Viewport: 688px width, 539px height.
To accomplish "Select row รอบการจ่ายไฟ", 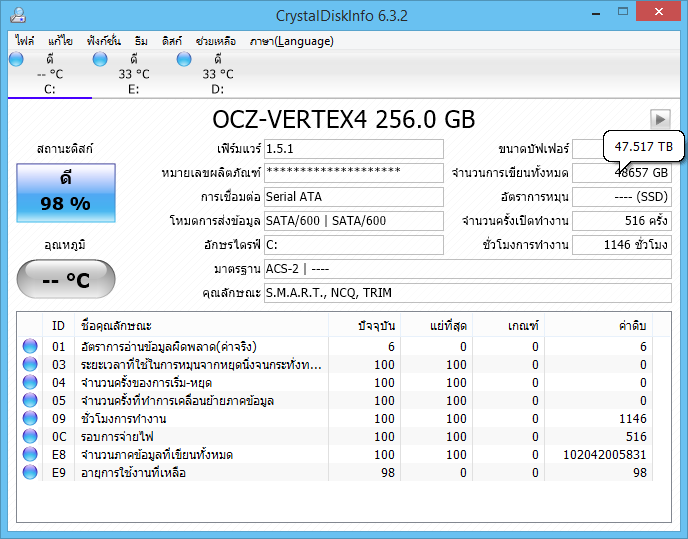I will 335,436.
